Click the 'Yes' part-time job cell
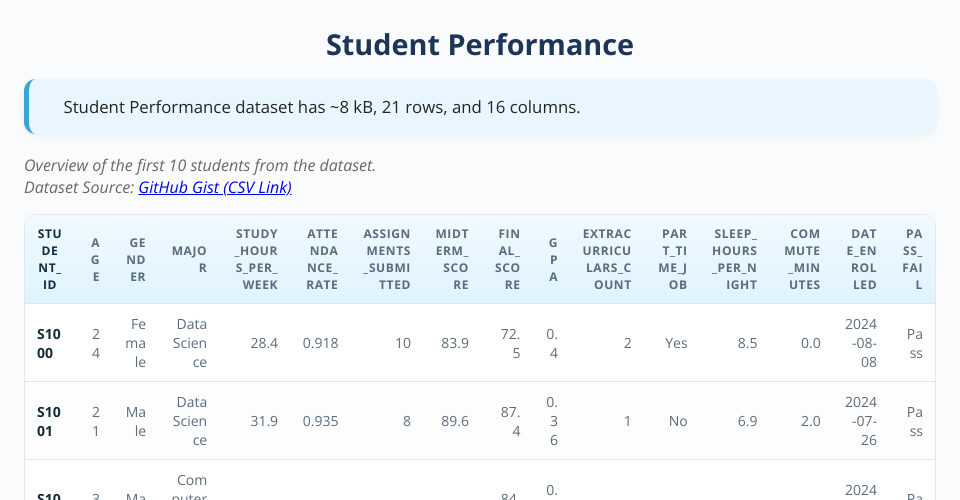The width and height of the screenshot is (960, 500). click(x=676, y=343)
